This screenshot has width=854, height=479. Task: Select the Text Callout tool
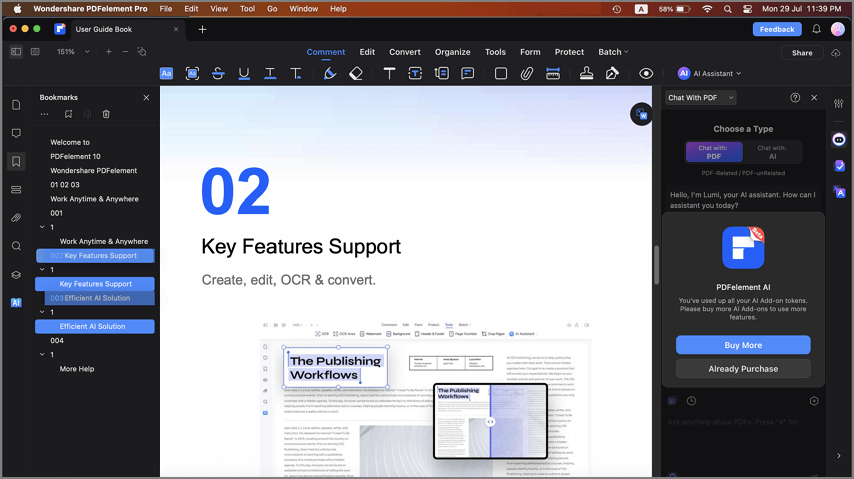[x=442, y=74]
